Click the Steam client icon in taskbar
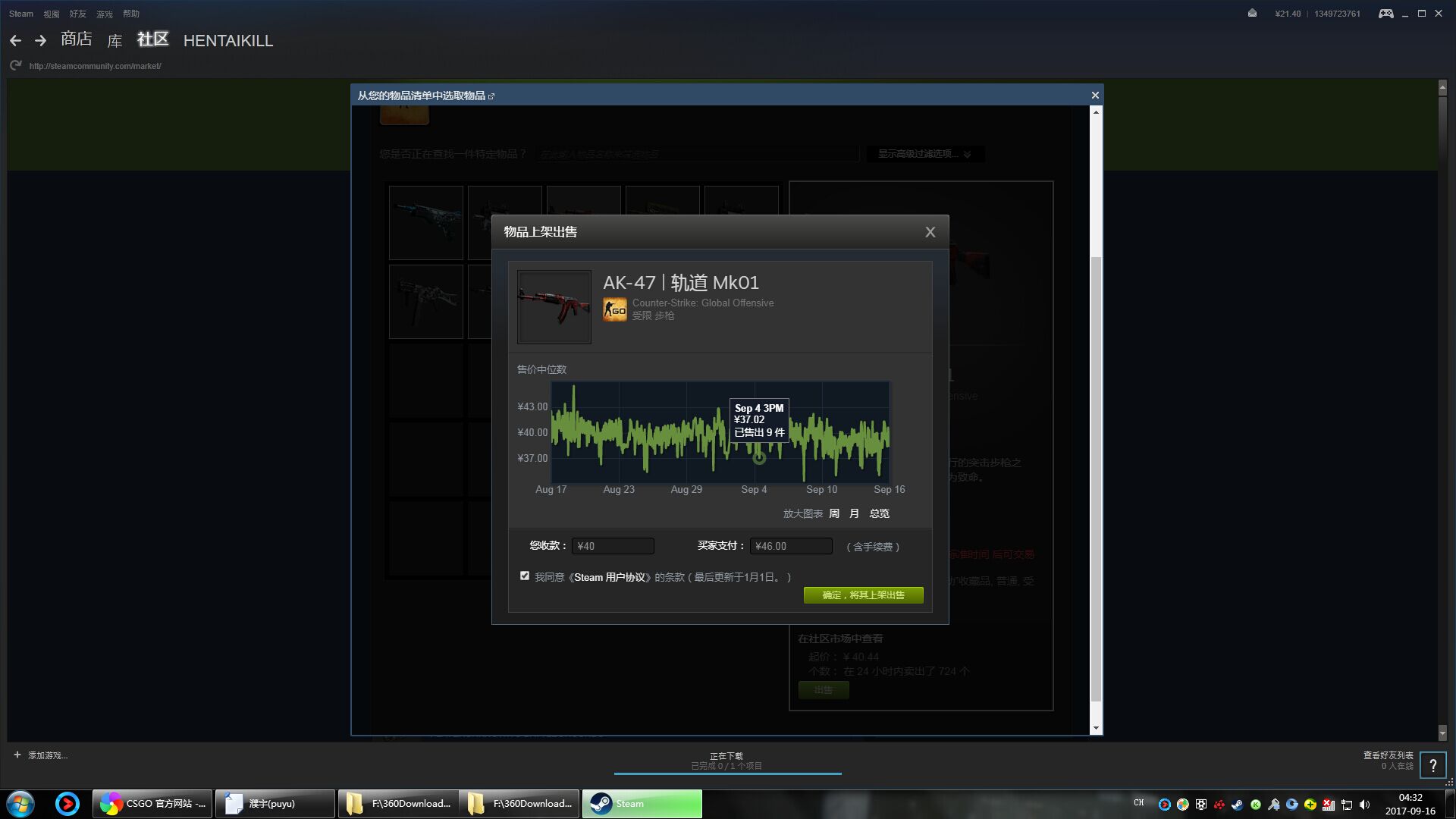Screen dimensions: 1456x819 (x=641, y=803)
